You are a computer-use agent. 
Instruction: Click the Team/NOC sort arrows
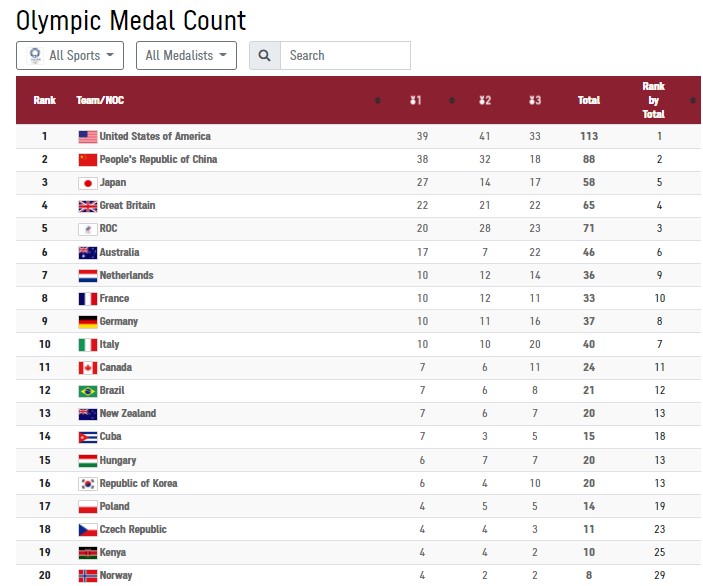[x=377, y=100]
